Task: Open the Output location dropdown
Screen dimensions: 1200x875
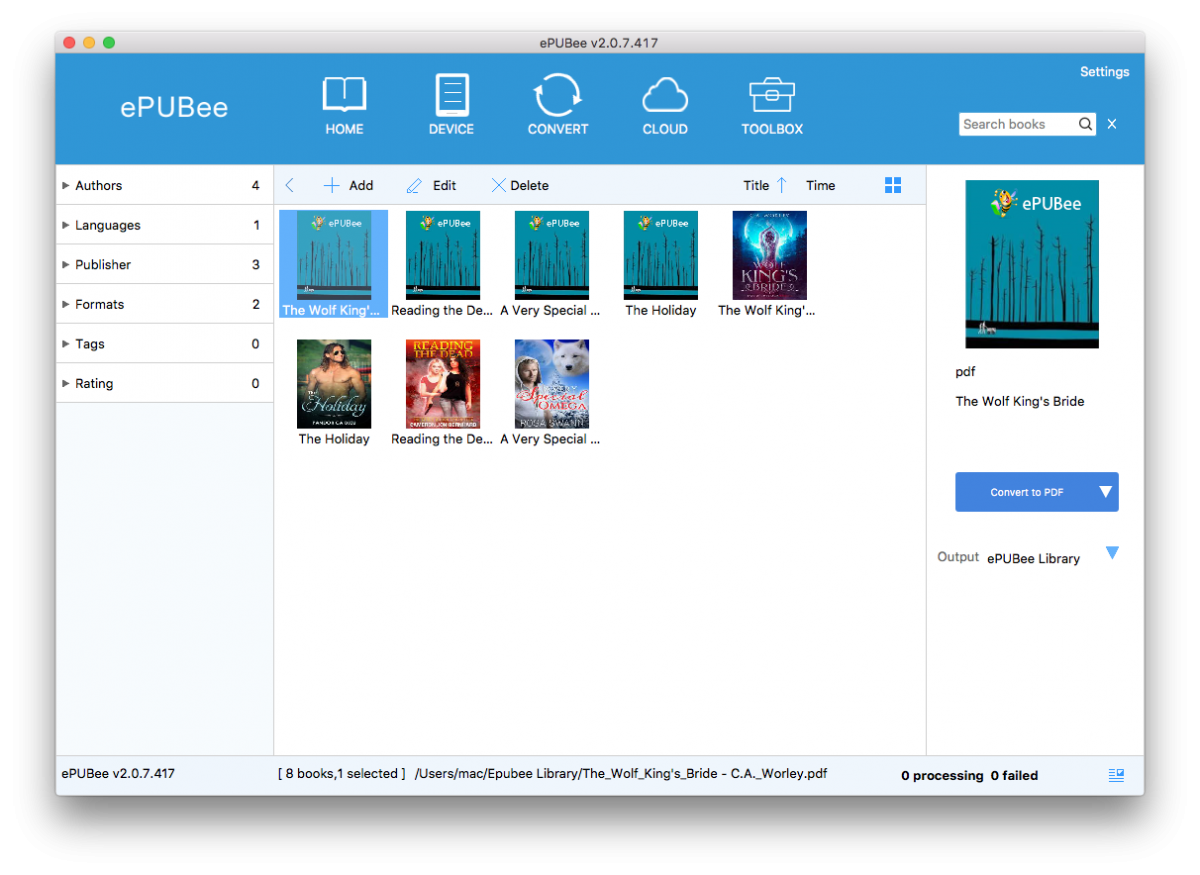Action: pos(1112,553)
